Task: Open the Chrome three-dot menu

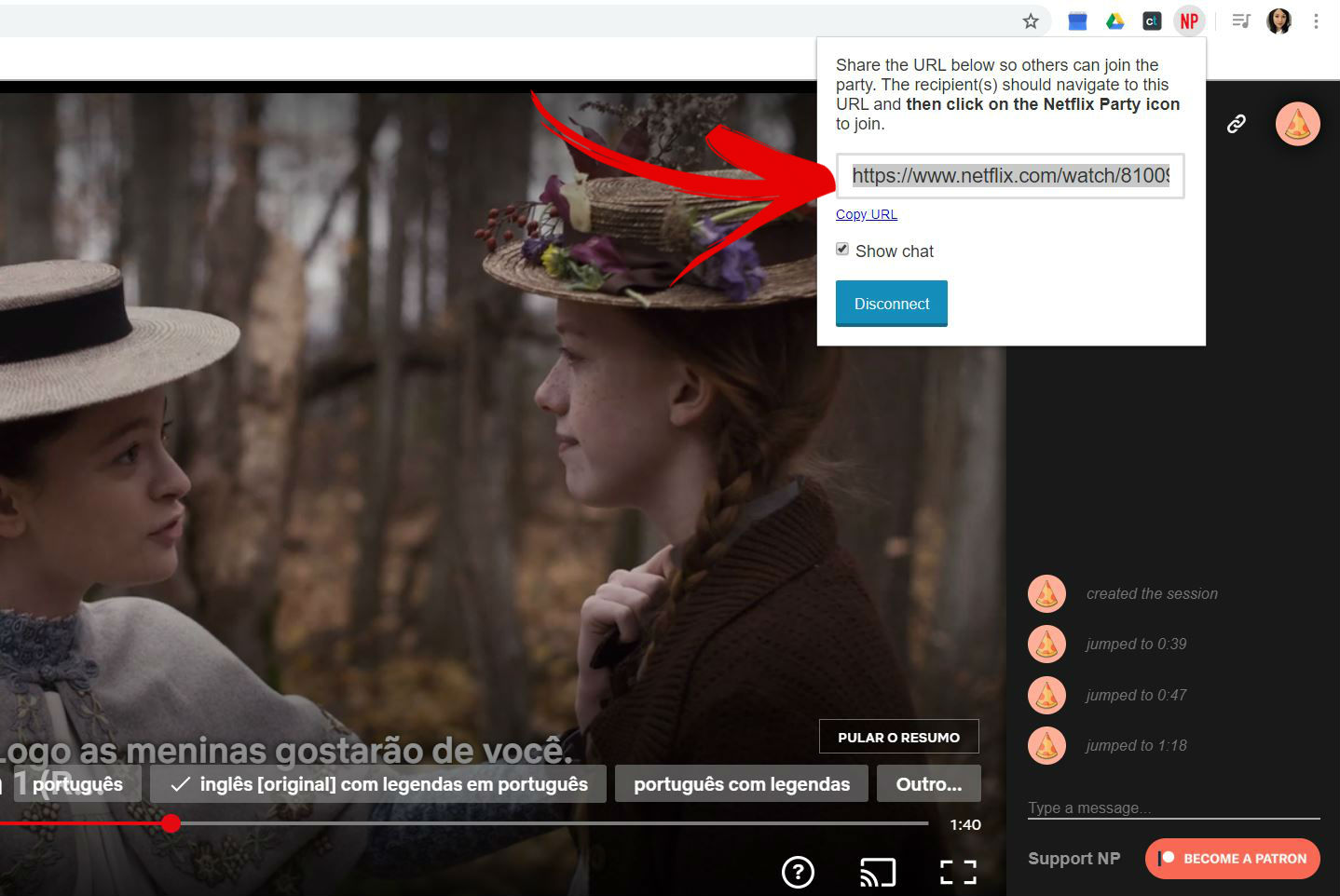Action: (x=1316, y=20)
